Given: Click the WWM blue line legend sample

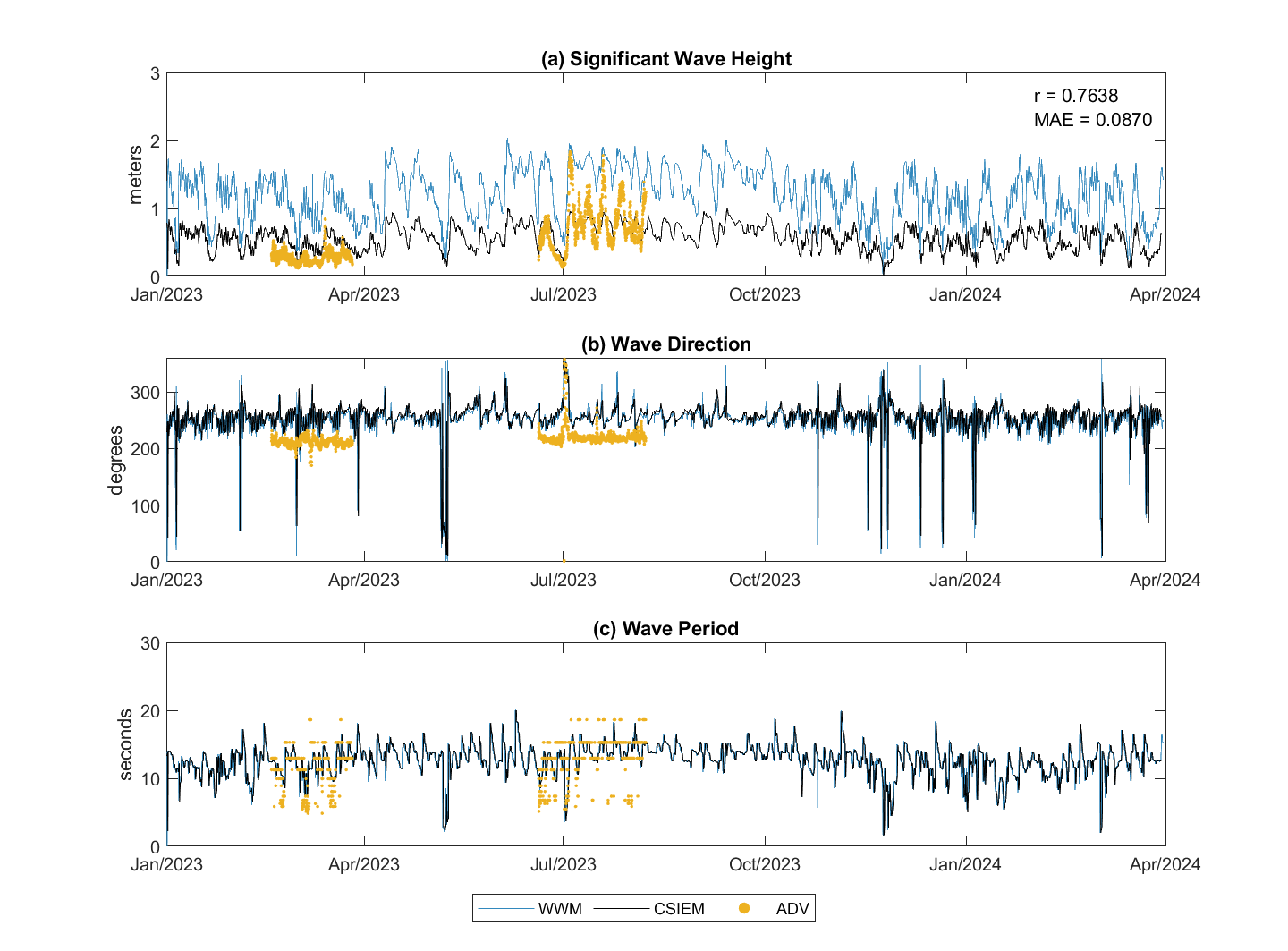Looking at the screenshot, I should [505, 909].
